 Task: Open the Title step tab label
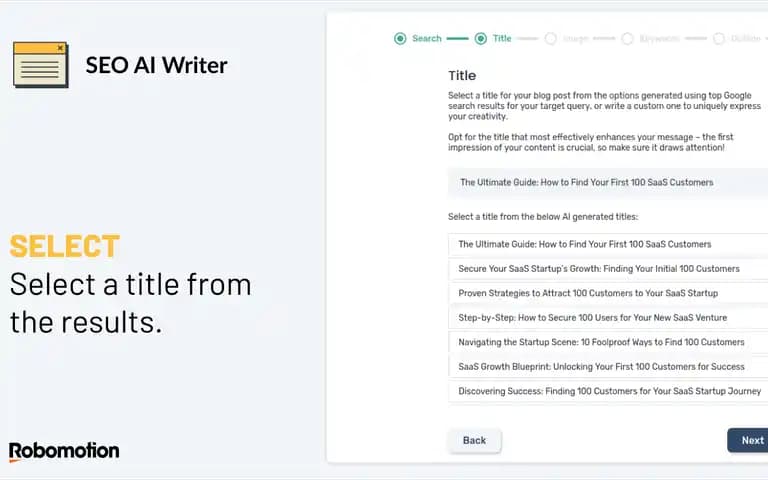502,39
